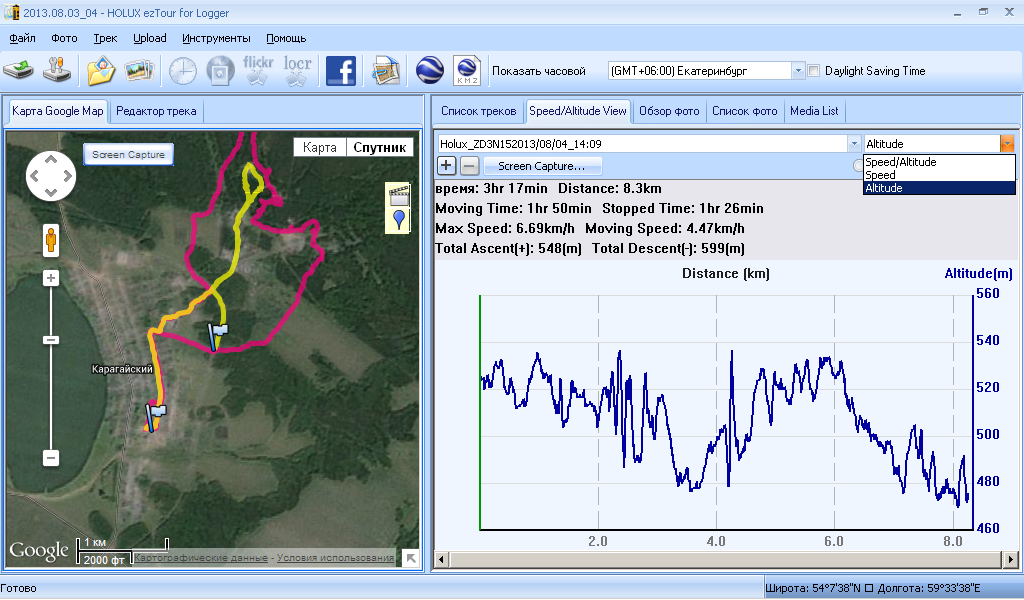Click the read log from device icon
The width and height of the screenshot is (1024, 600).
(x=18, y=70)
